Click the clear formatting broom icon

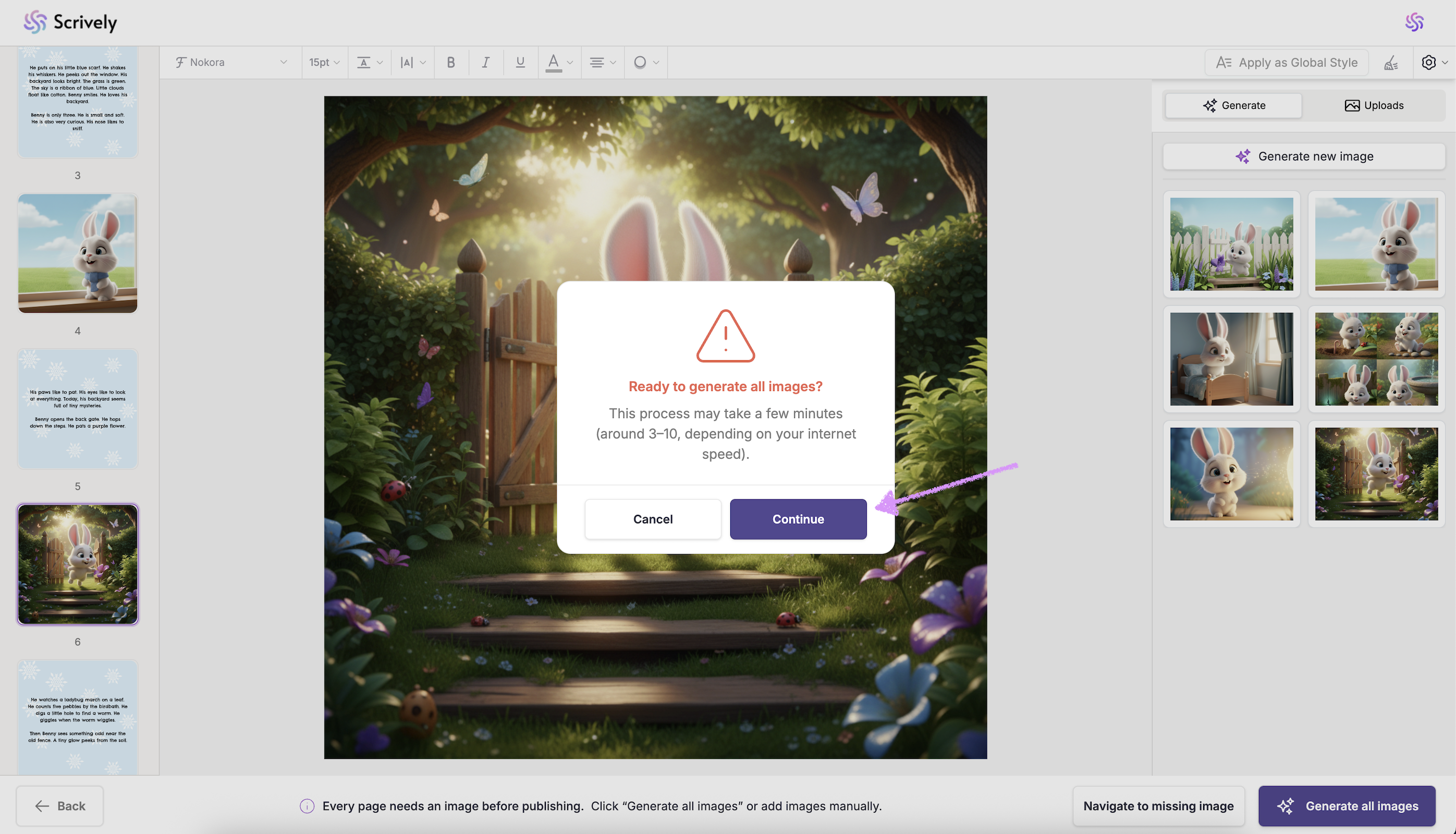pos(1391,63)
